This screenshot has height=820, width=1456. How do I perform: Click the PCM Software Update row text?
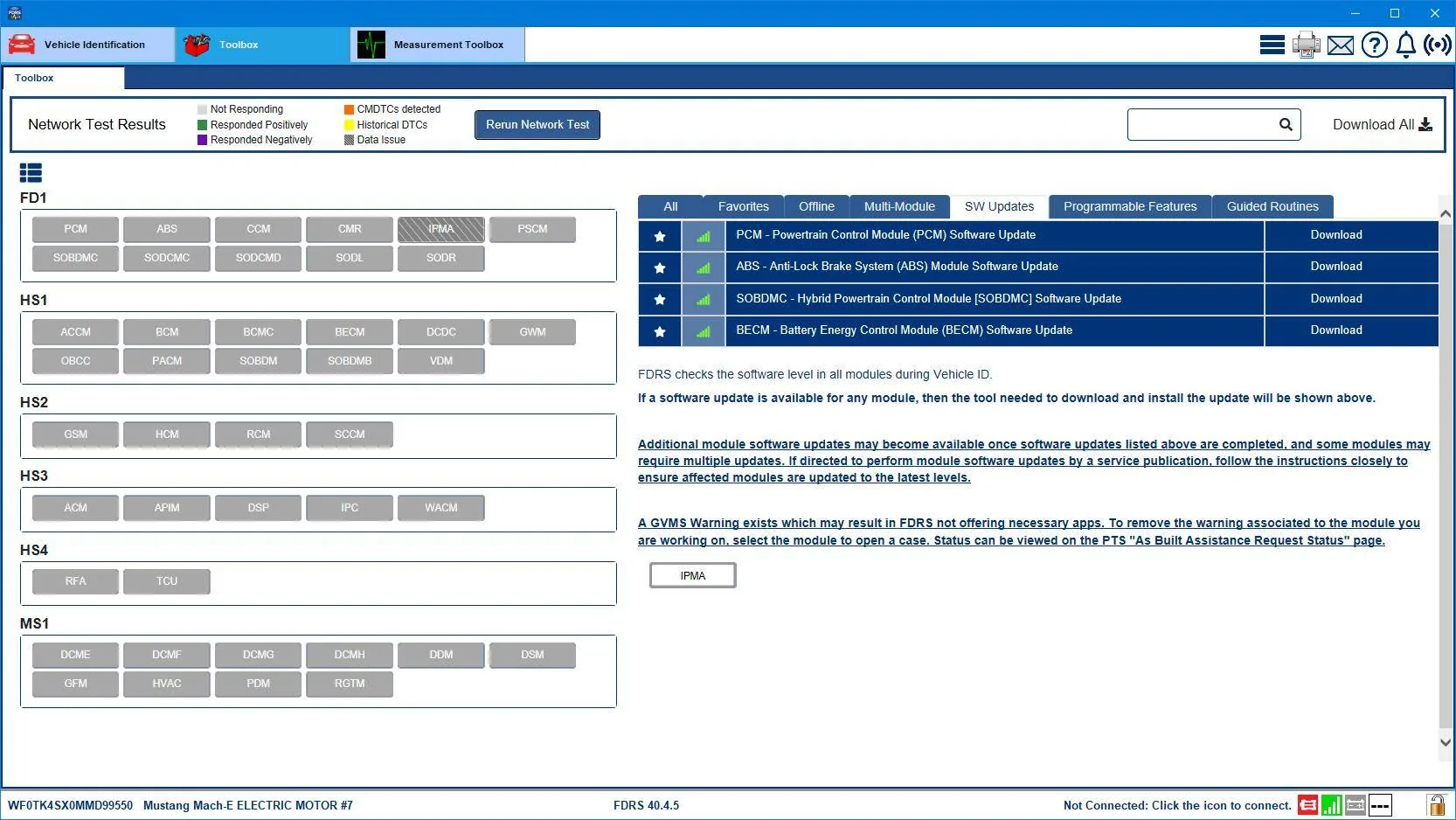coord(885,235)
